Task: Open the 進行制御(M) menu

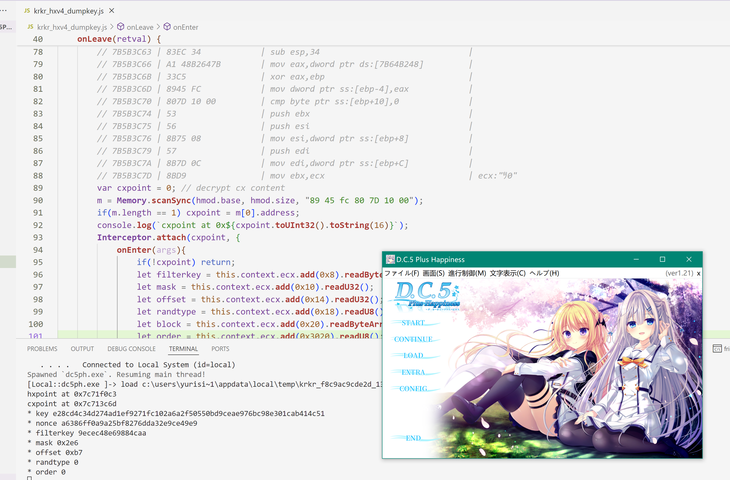Action: [x=467, y=273]
